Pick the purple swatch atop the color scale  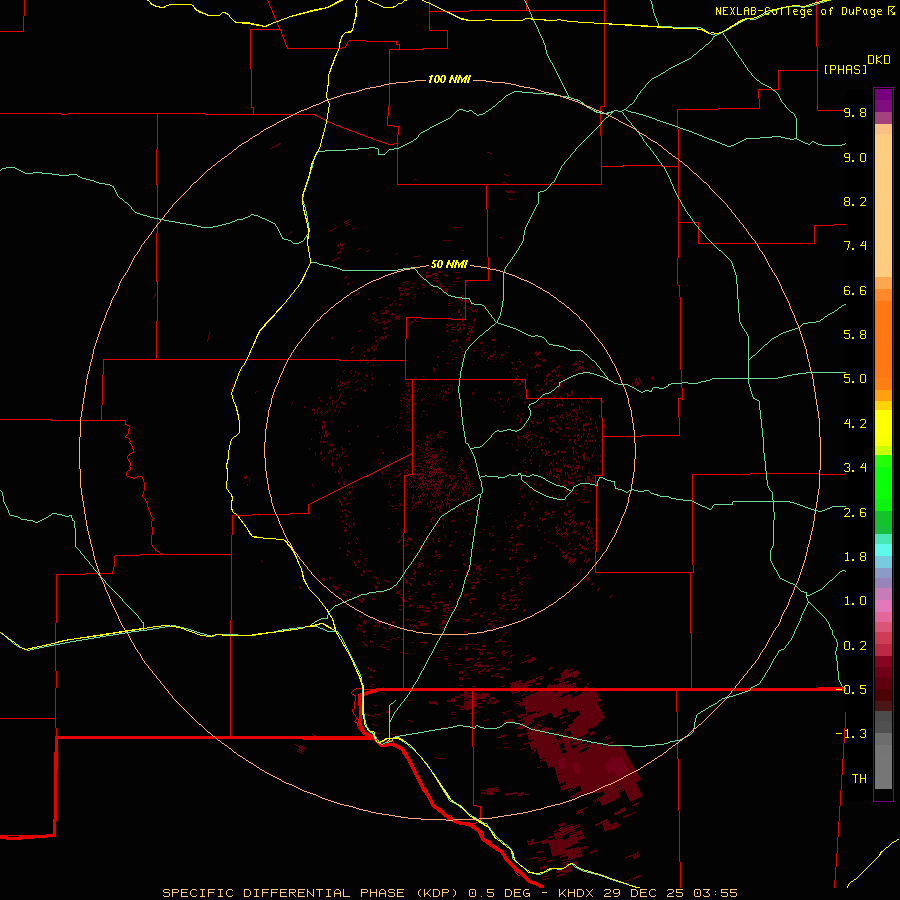coord(883,100)
